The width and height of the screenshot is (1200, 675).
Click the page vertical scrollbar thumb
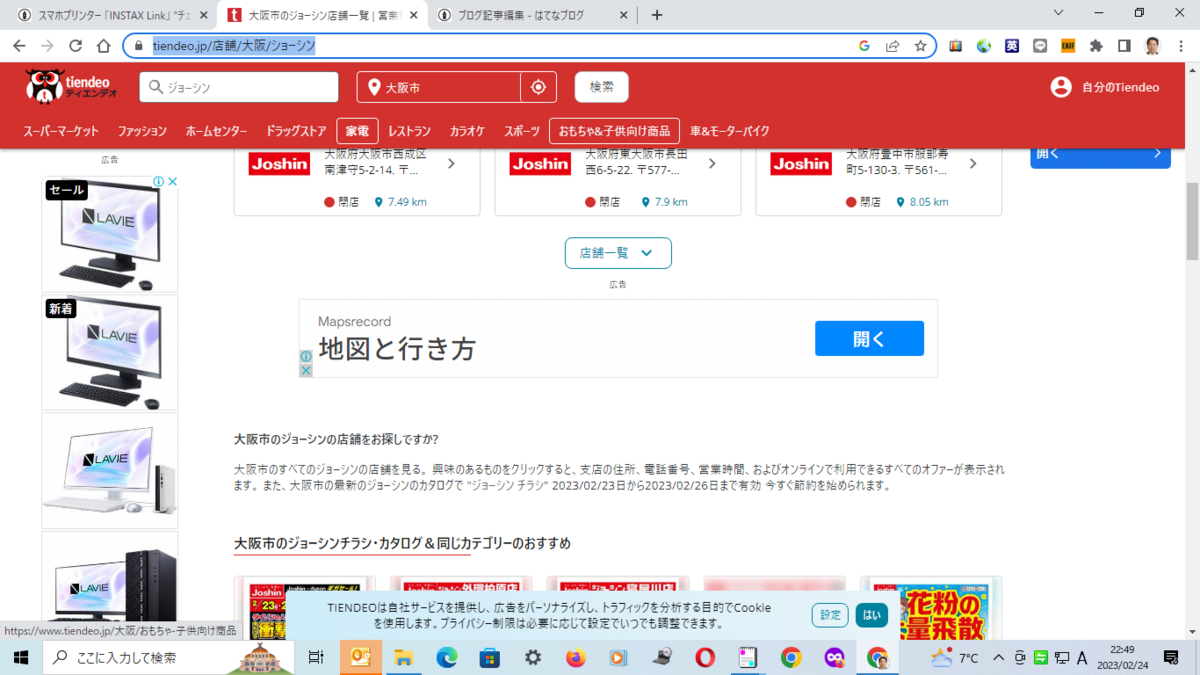coord(1192,220)
